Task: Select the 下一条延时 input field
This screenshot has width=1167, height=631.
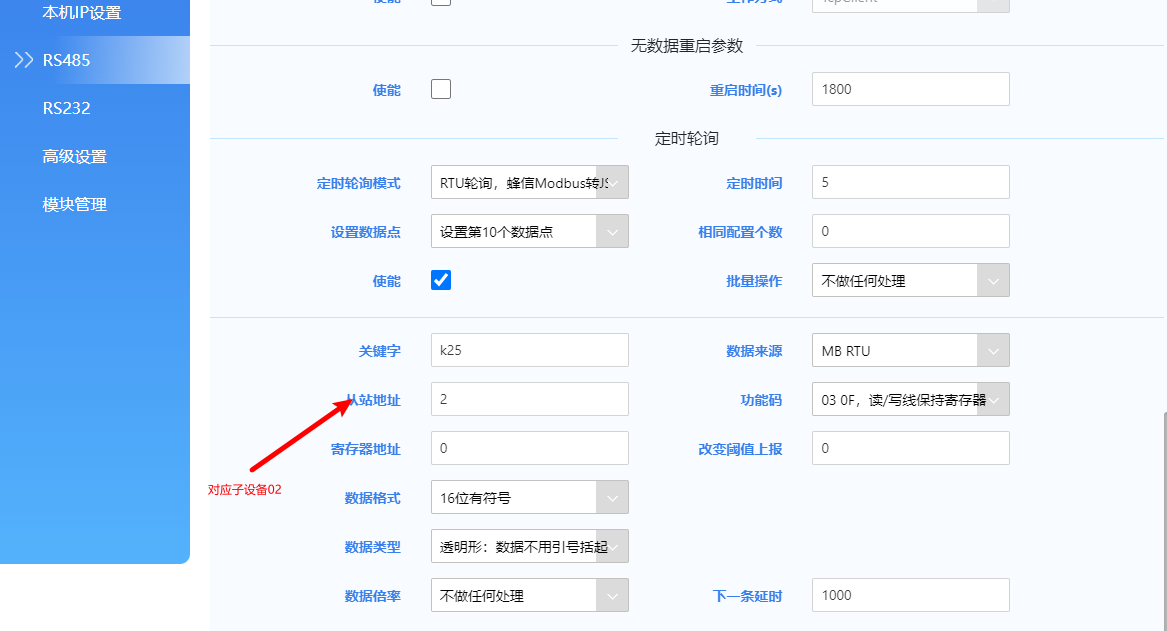Action: coord(910,595)
